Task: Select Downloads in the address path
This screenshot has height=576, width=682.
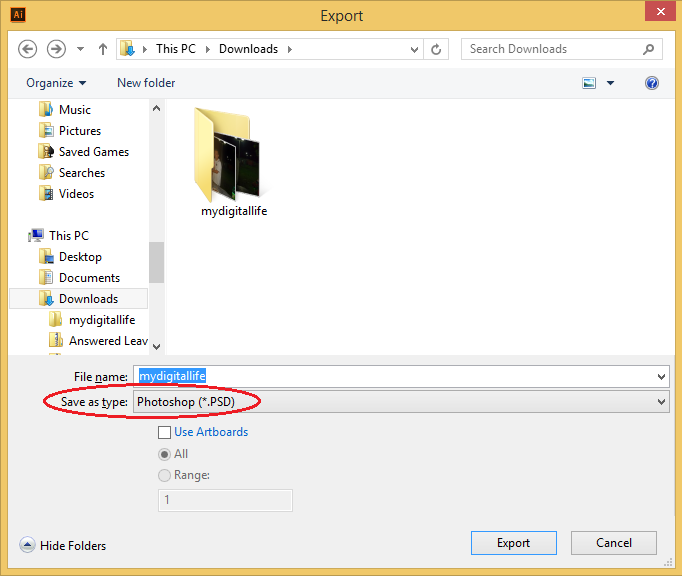Action: (x=248, y=49)
